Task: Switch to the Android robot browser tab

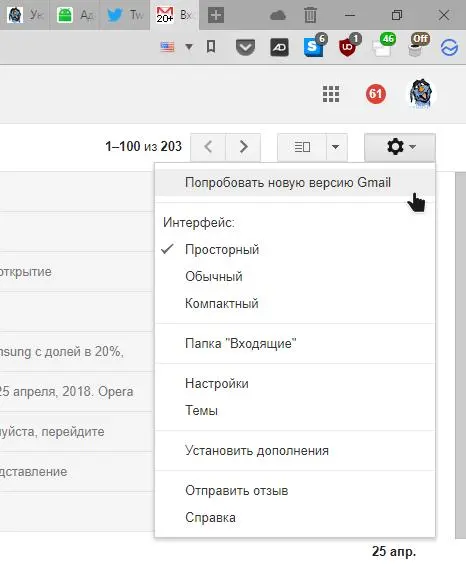Action: (75, 15)
